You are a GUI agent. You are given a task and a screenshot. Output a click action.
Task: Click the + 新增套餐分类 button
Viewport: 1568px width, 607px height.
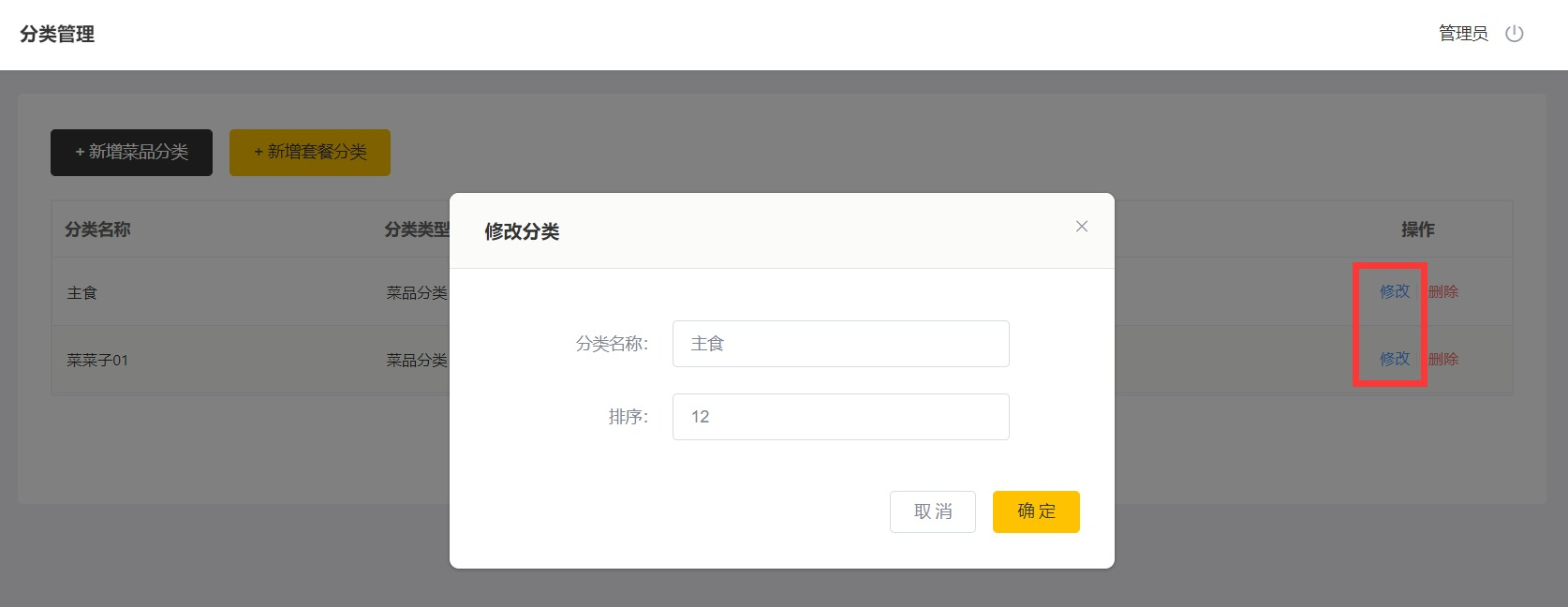point(310,153)
